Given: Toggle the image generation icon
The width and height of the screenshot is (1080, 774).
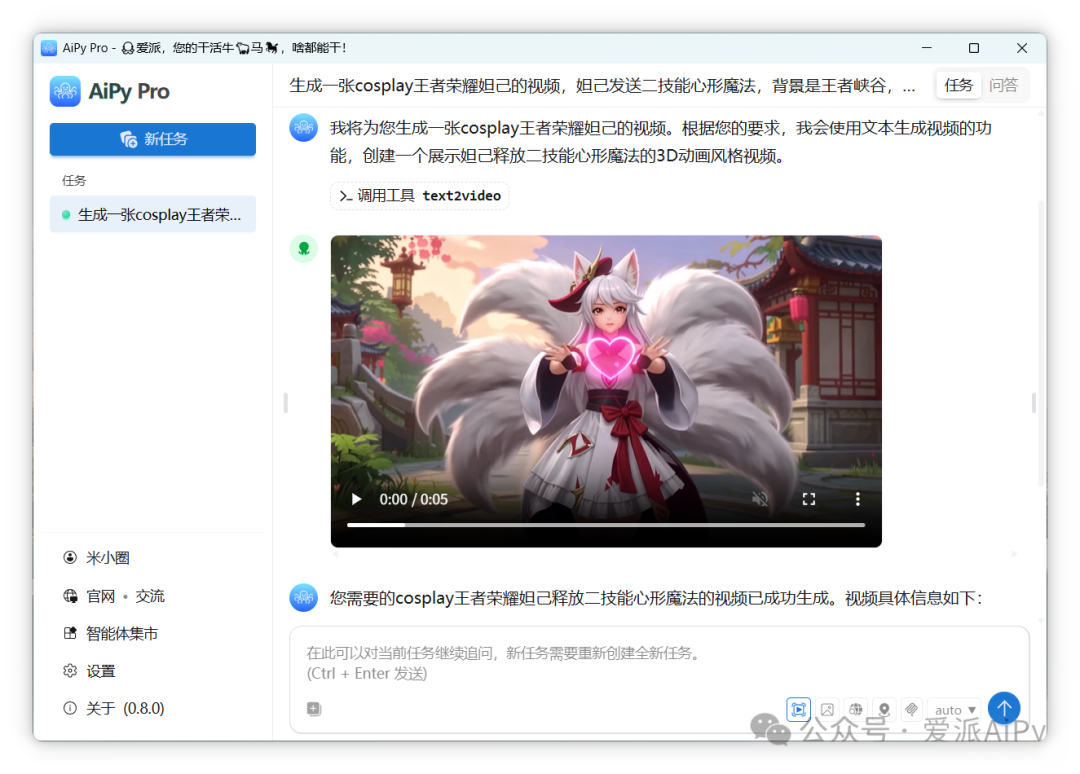Looking at the screenshot, I should point(827,709).
